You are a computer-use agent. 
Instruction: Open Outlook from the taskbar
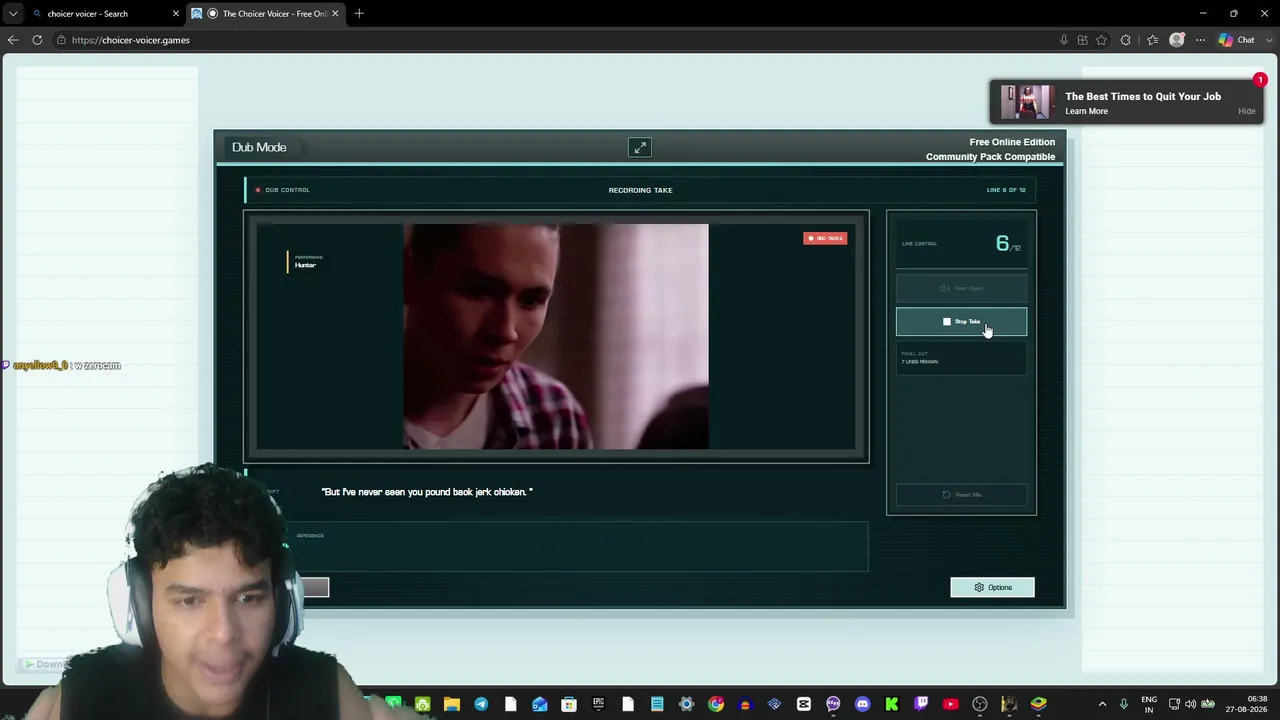tap(540, 705)
